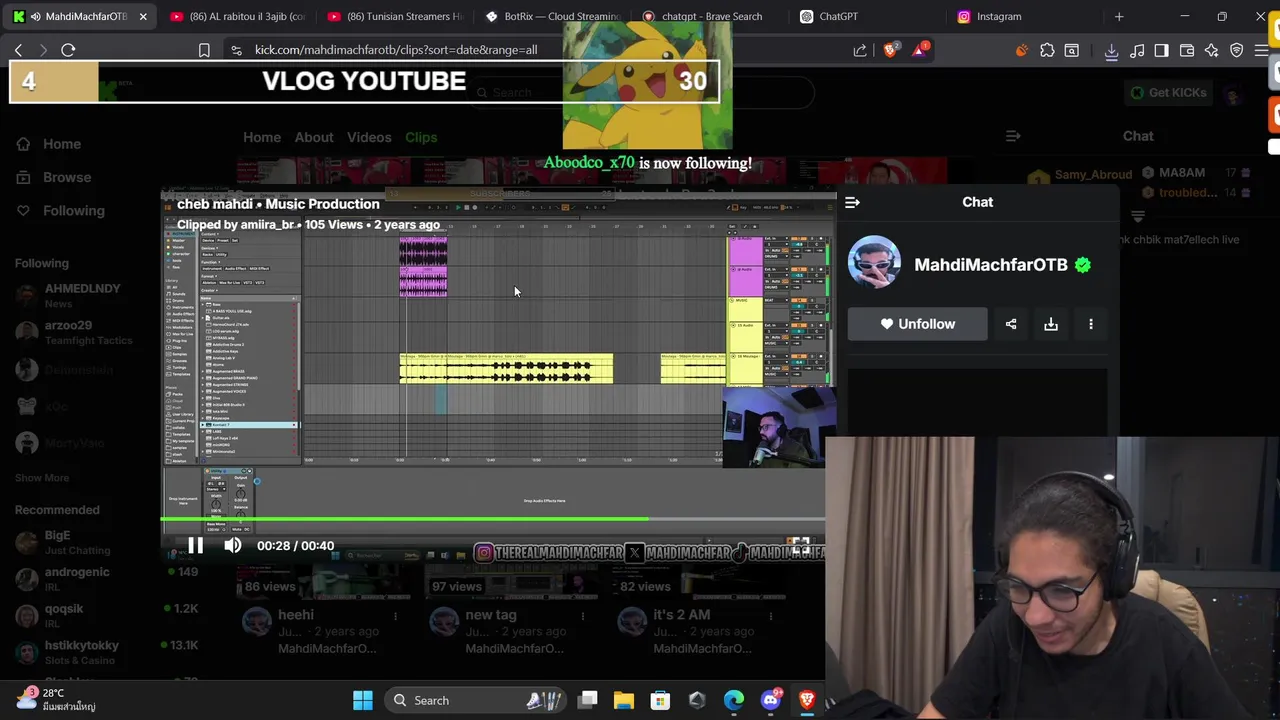This screenshot has height=720, width=1280.
Task: Open Brave Rewards triangle icon
Action: 919,50
